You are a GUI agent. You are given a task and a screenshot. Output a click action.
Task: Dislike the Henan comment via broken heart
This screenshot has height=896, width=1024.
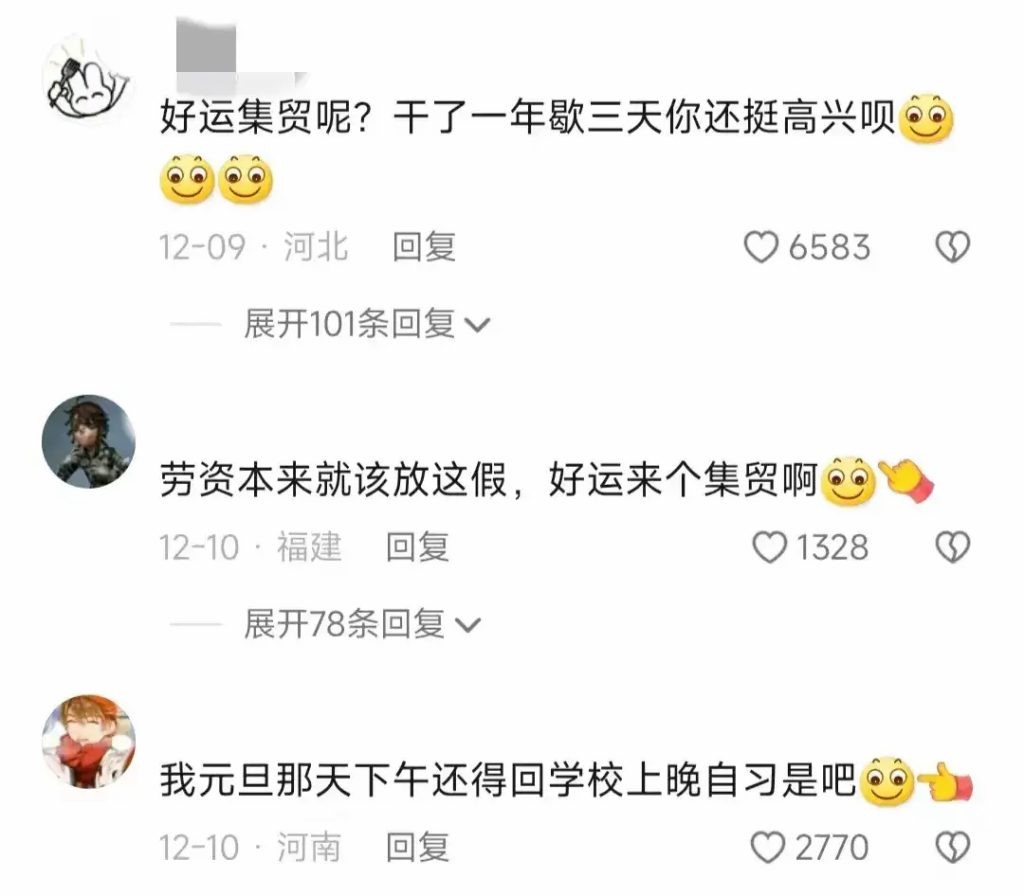[x=953, y=848]
